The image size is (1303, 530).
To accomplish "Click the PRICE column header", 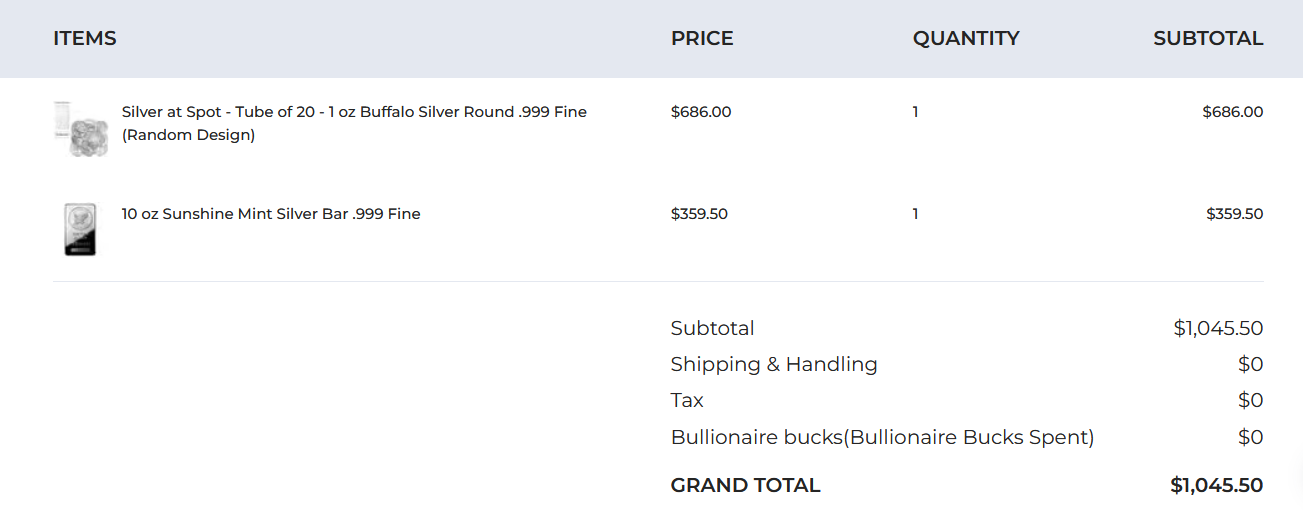I will click(x=702, y=39).
